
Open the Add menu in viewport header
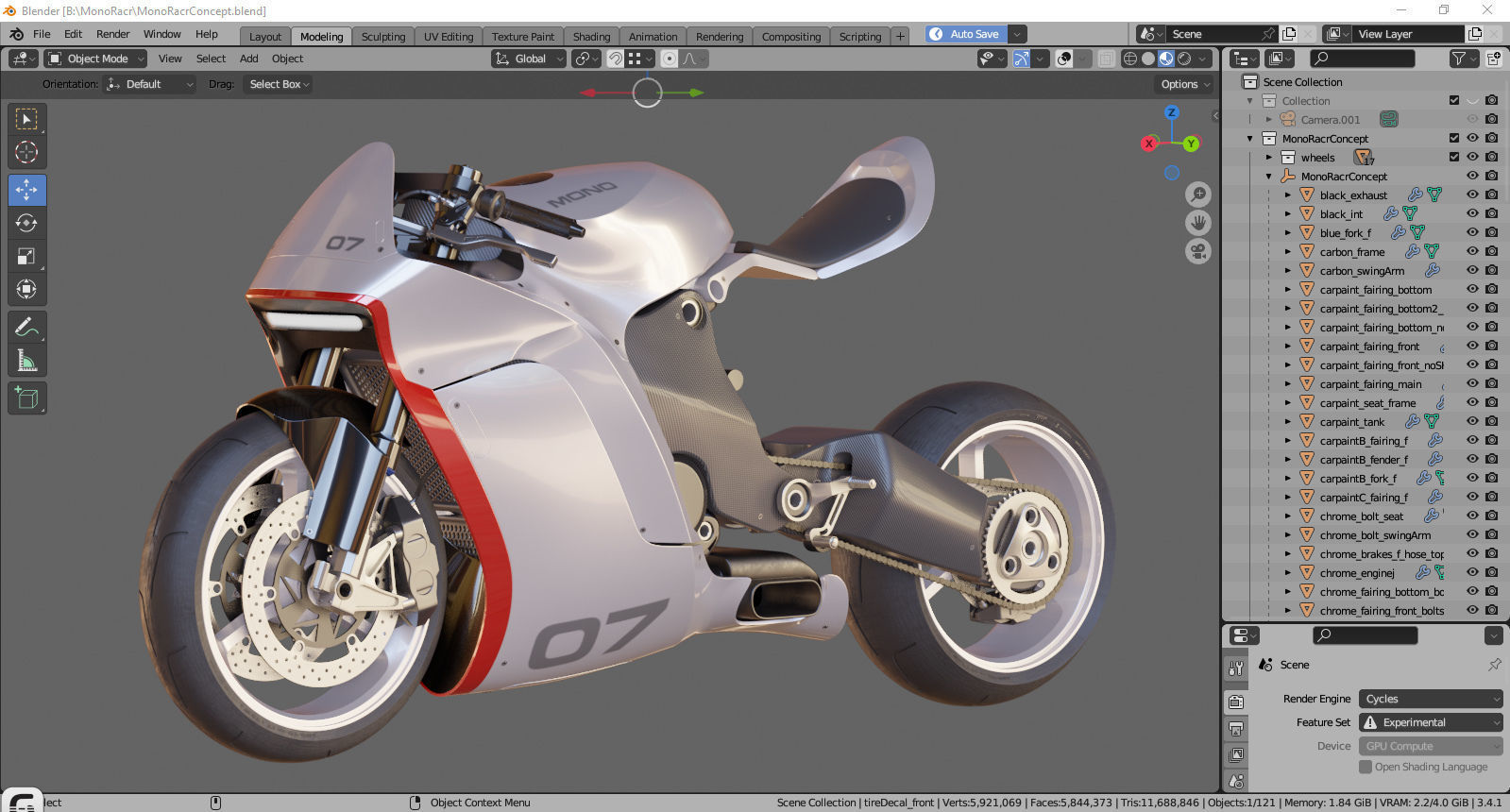(x=248, y=59)
